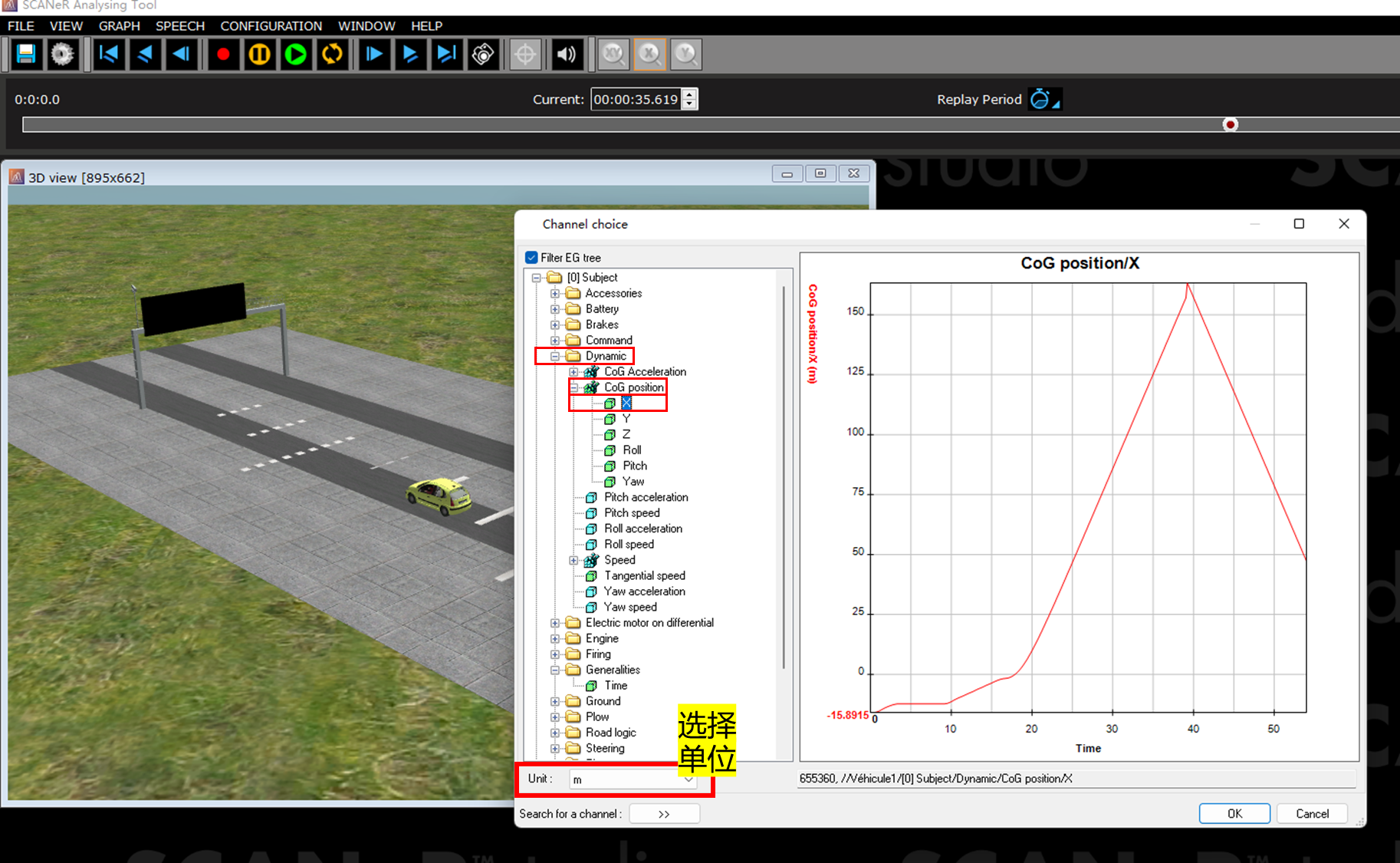
Task: Open the GRAPH menu
Action: click(x=119, y=25)
